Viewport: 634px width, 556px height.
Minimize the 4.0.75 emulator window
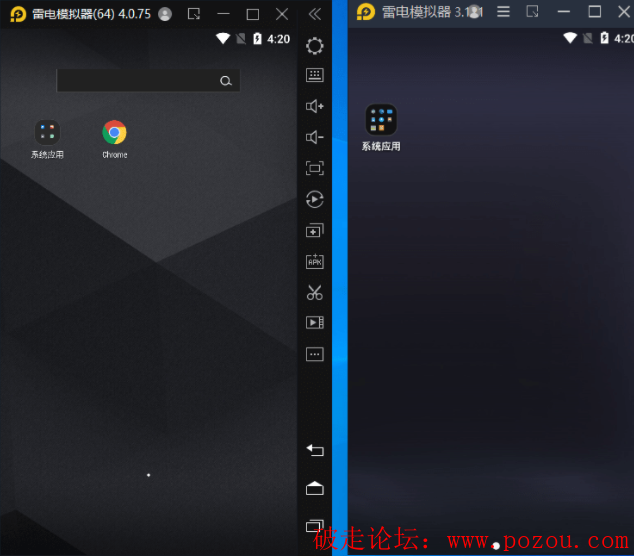223,14
